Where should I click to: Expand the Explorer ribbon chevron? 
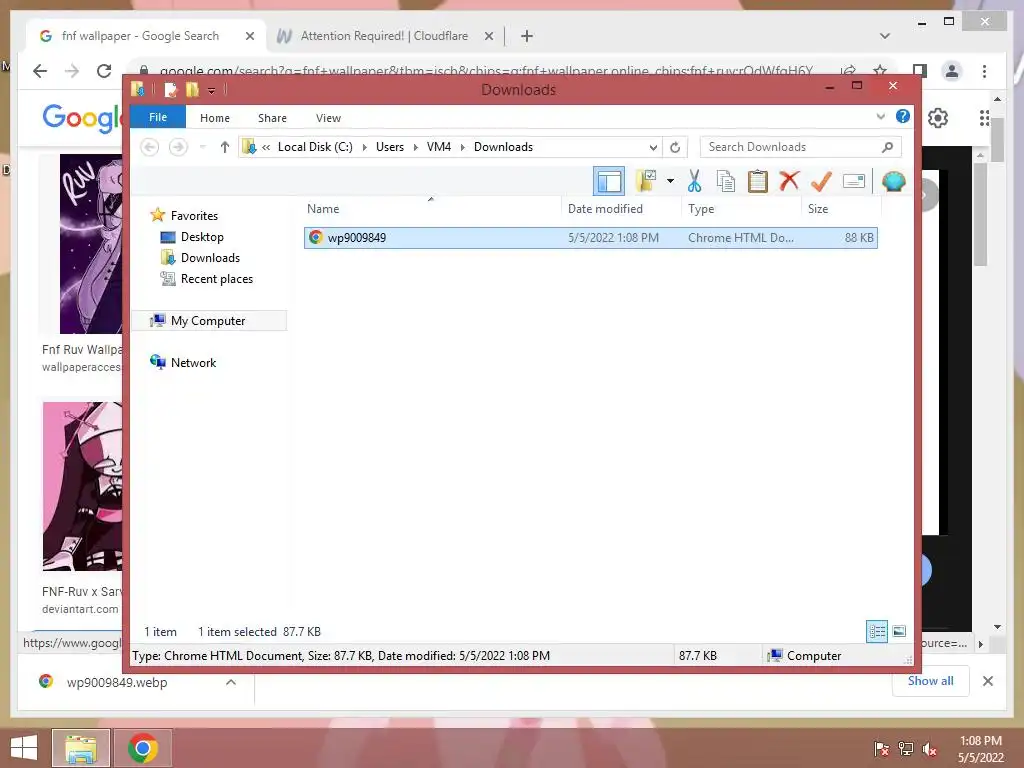point(880,117)
